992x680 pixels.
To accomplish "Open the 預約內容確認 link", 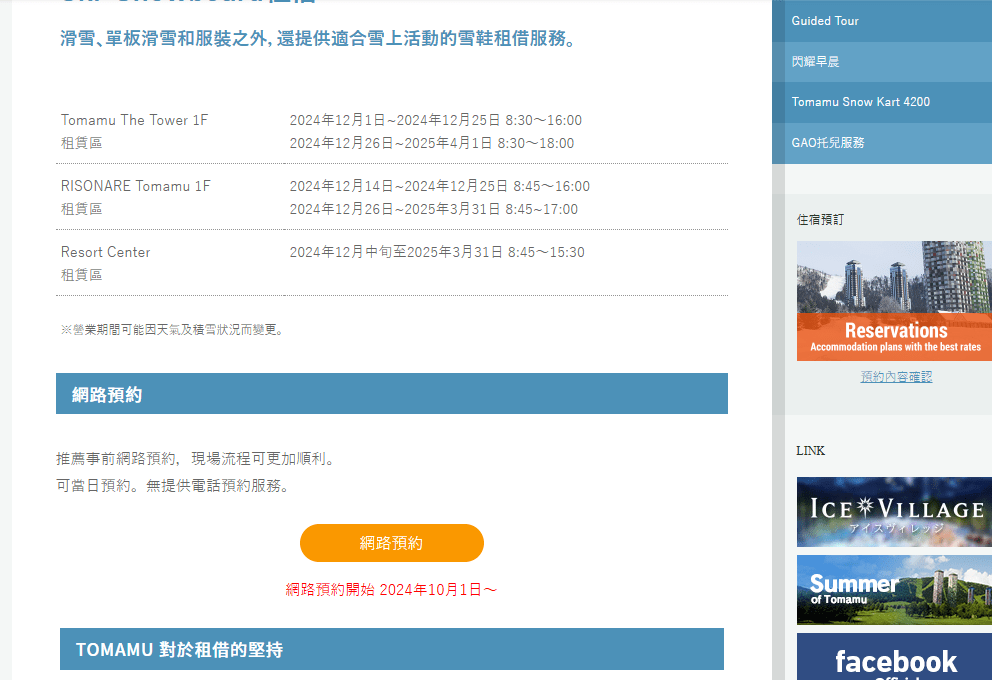I will click(x=896, y=377).
